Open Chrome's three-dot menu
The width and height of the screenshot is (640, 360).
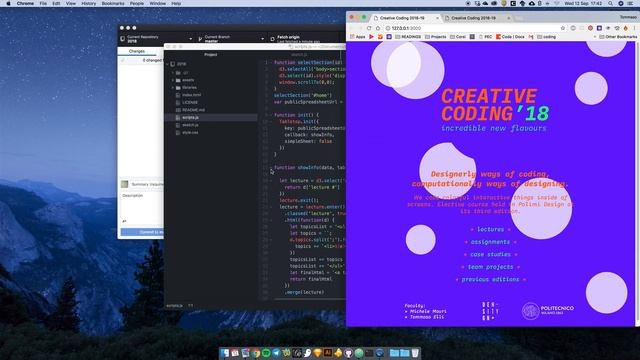point(634,28)
